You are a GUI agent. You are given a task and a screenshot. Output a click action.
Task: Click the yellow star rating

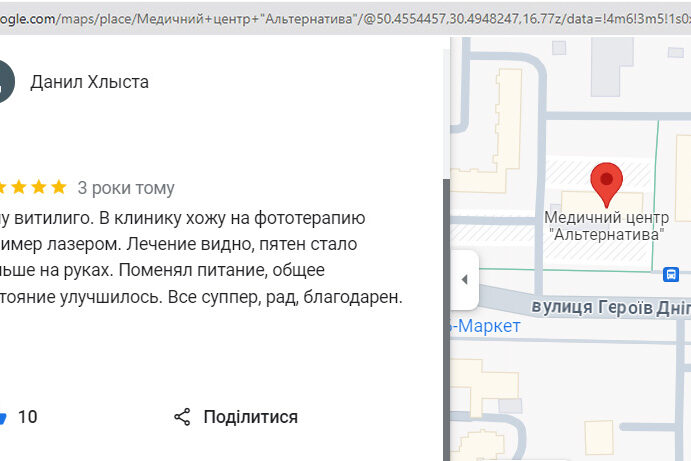(34, 187)
